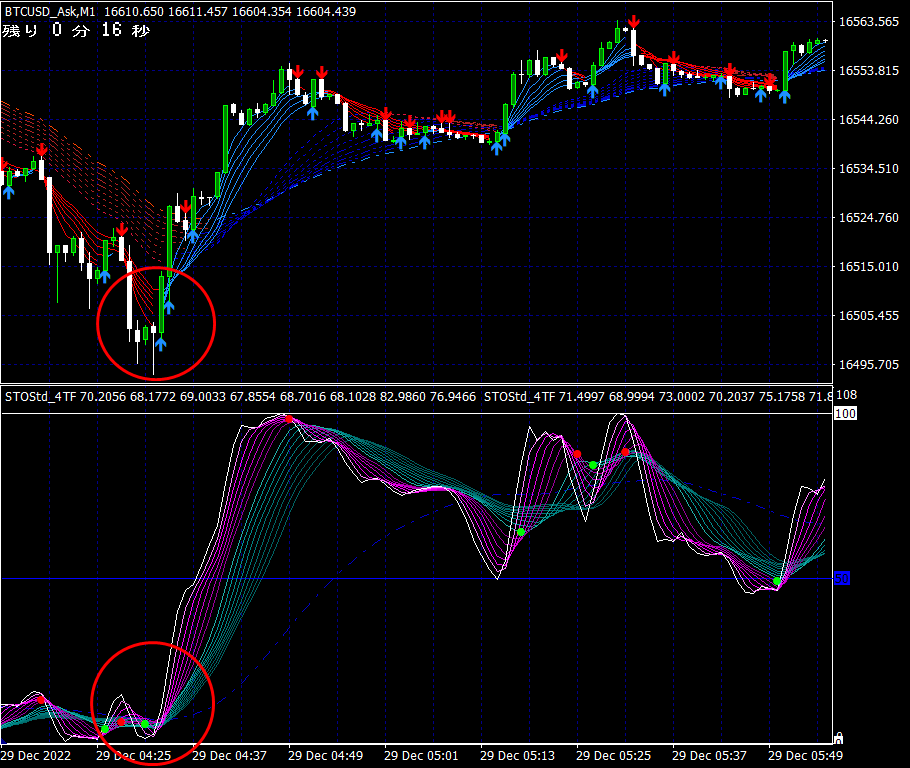910x768 pixels.
Task: Click the 108 scale value in indicator window
Action: tap(846, 395)
